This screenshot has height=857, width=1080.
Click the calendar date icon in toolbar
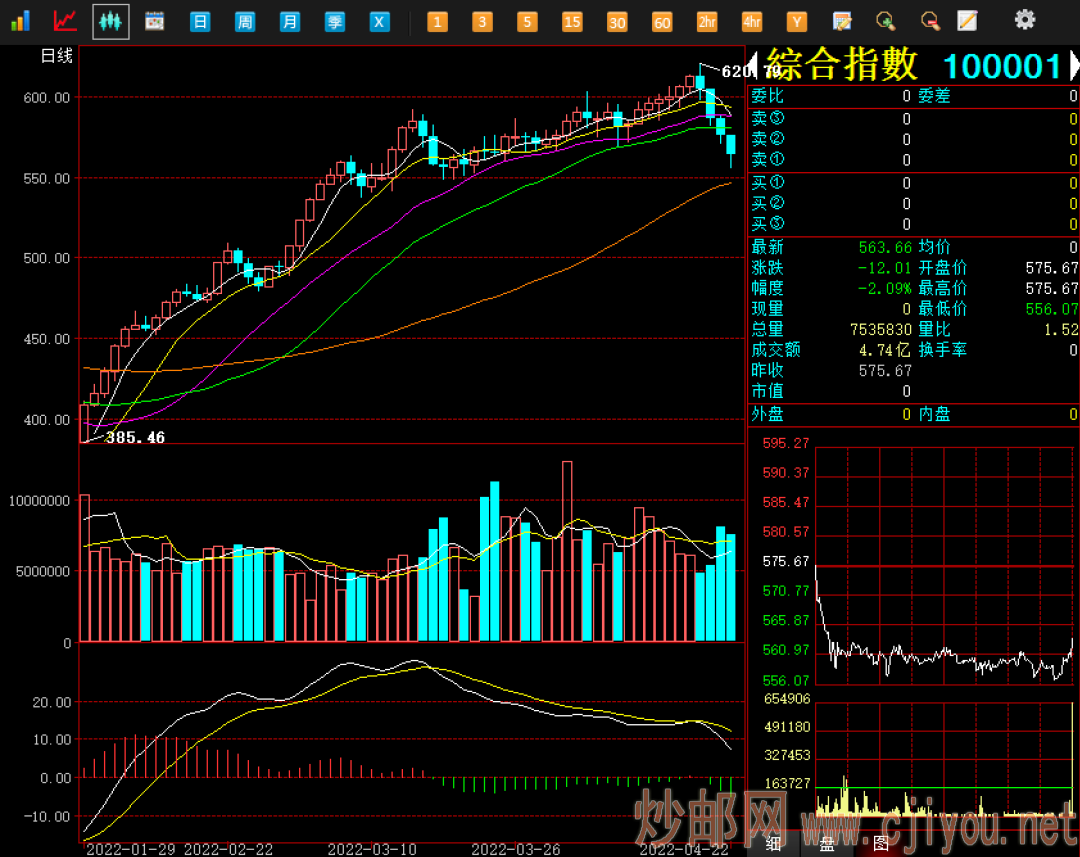tap(155, 21)
